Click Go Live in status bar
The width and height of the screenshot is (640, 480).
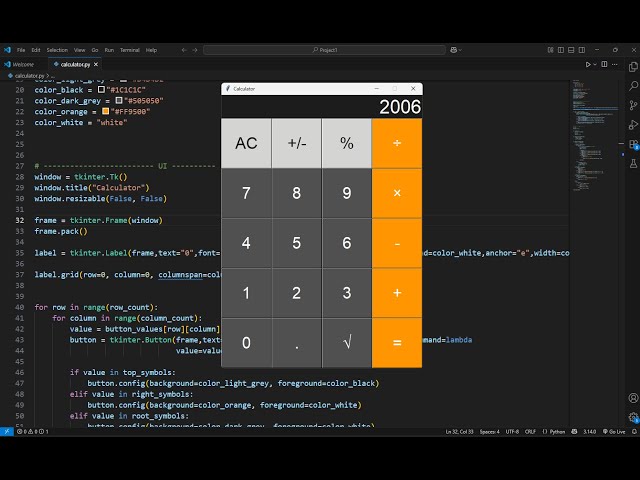614,431
